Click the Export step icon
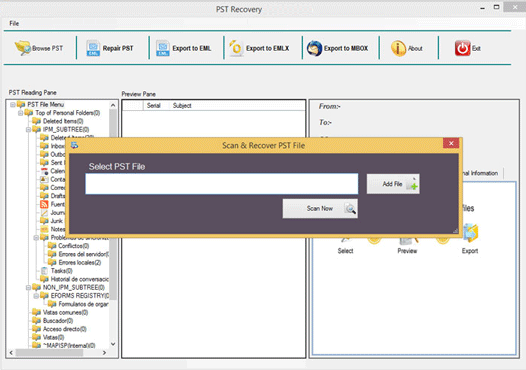526x370 pixels. click(x=471, y=232)
